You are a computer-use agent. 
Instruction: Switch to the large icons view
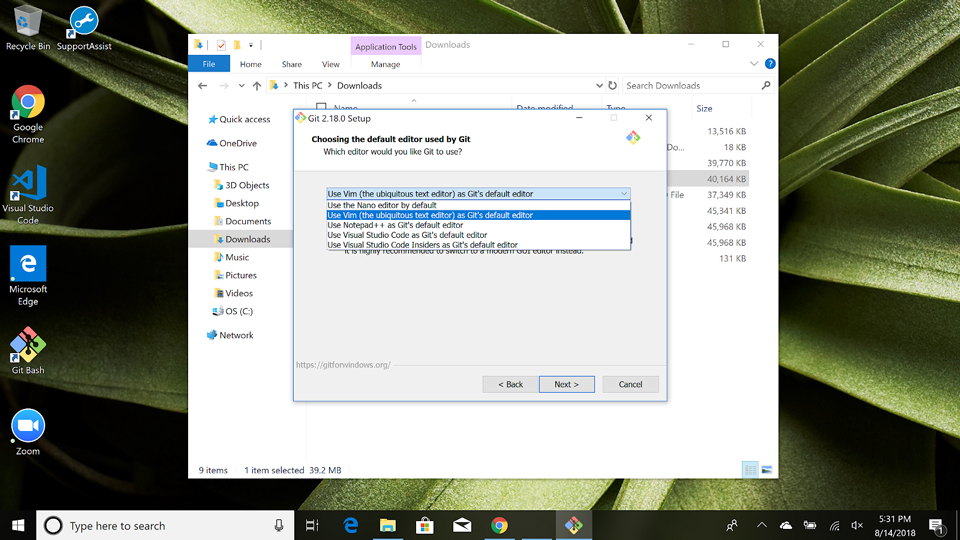coord(767,470)
